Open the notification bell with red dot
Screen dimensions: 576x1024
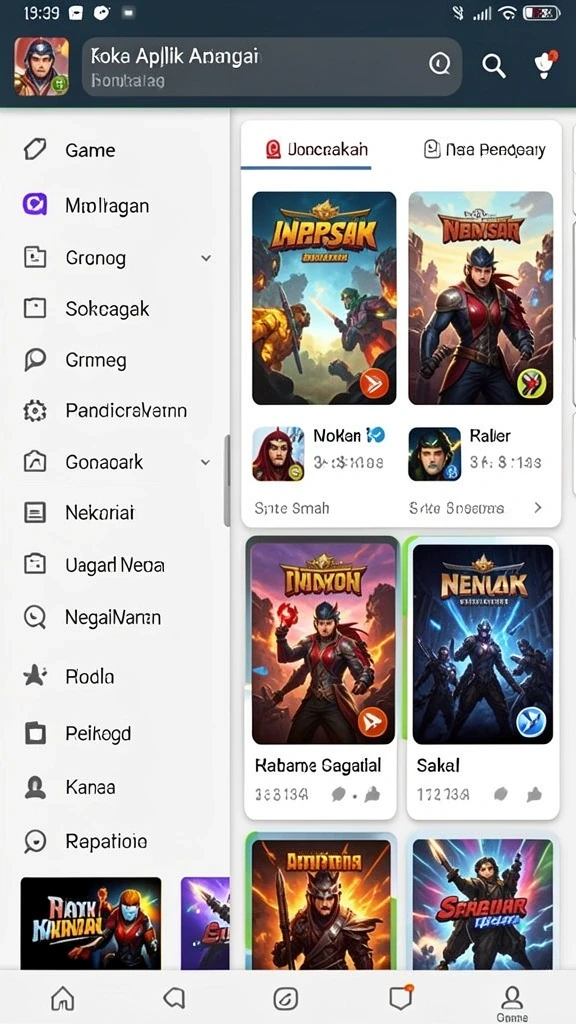point(544,65)
